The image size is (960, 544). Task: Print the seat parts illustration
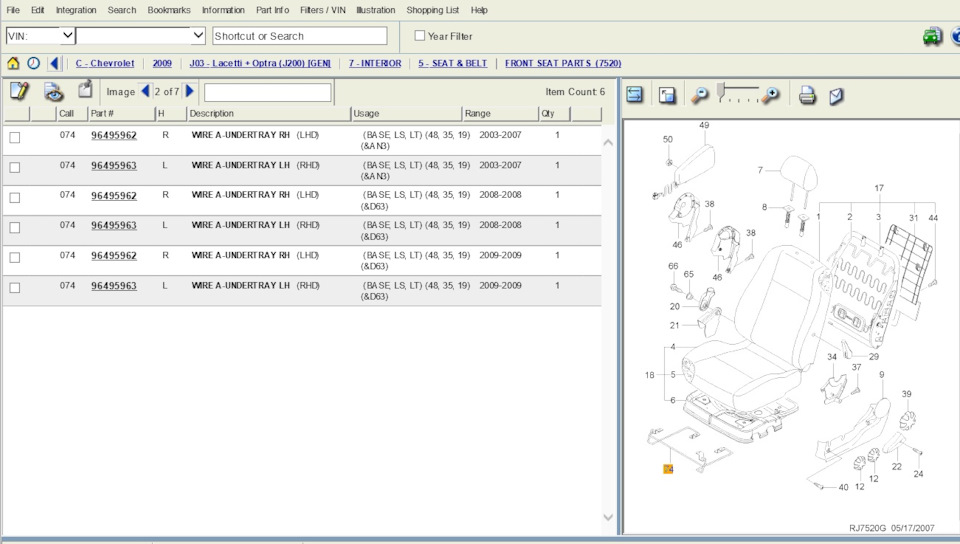808,95
